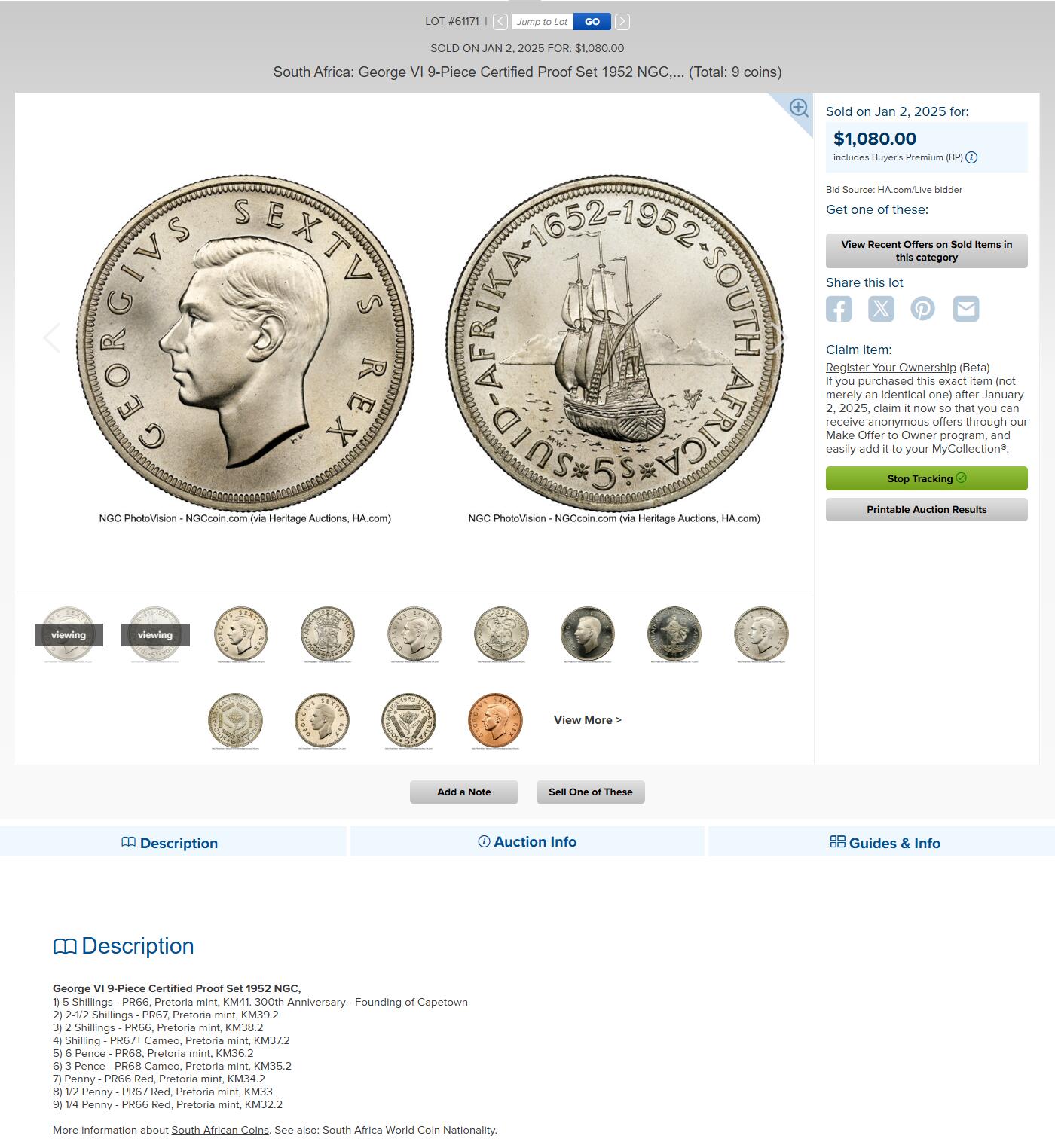Click Register Your Ownership link

pyautogui.click(x=891, y=368)
